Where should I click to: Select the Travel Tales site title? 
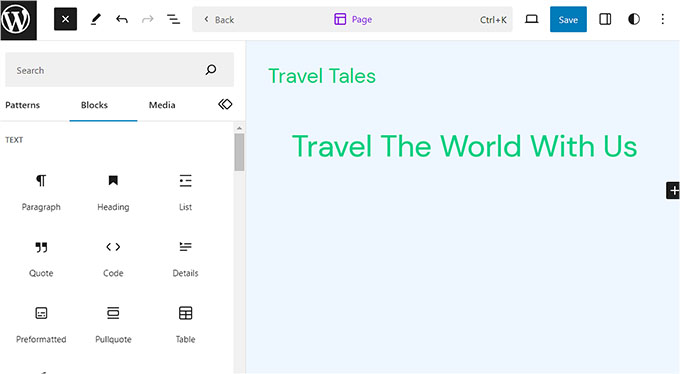(322, 76)
